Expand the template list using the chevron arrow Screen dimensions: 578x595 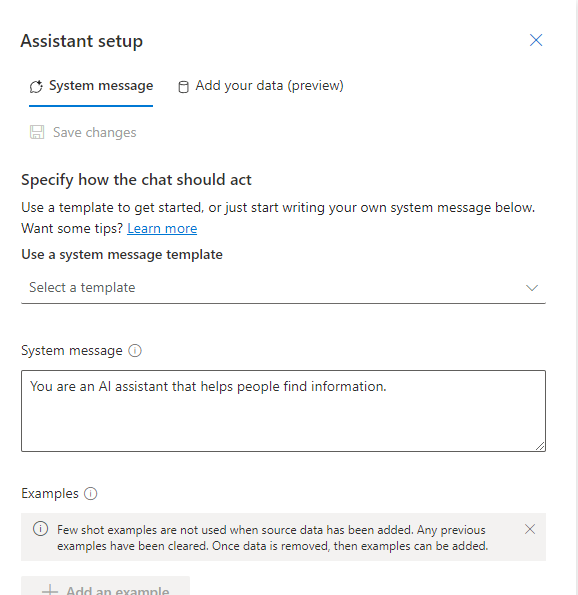(x=532, y=288)
